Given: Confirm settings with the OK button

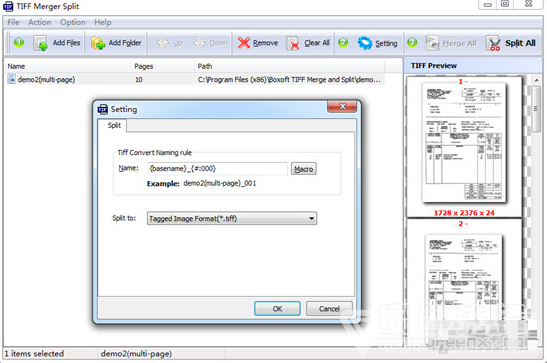Looking at the screenshot, I should 277,309.
